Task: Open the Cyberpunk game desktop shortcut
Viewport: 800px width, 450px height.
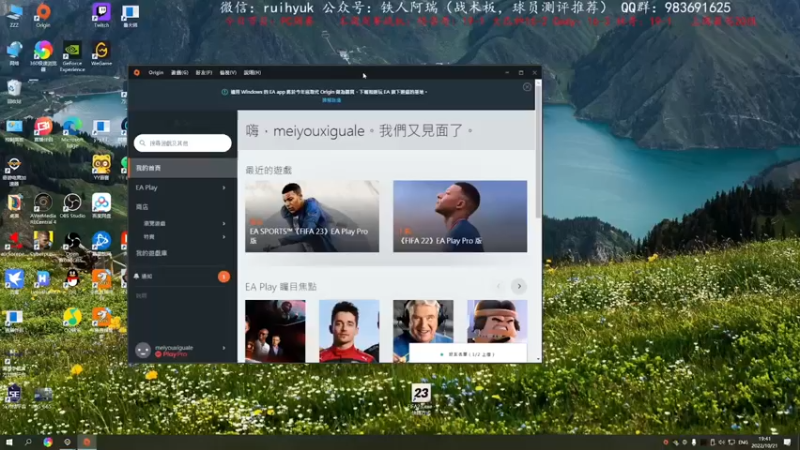Action: [x=43, y=243]
